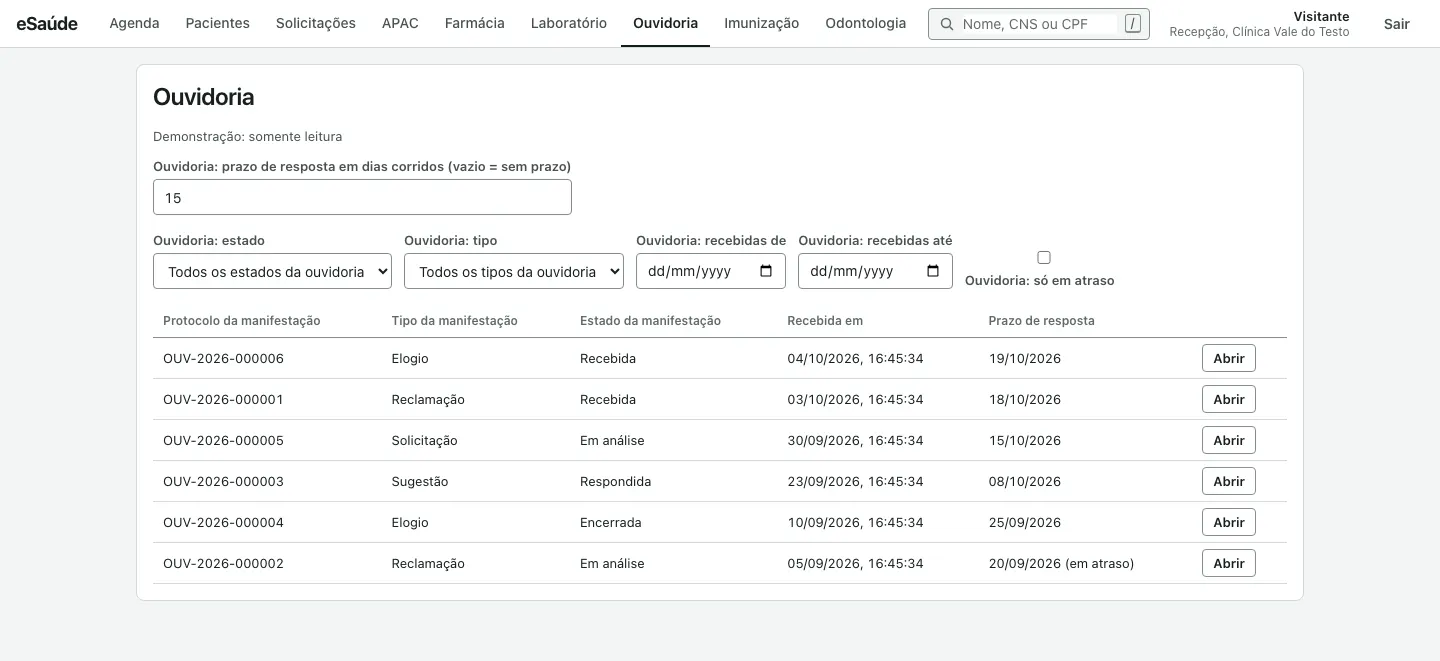Open the OUV-2026-000004 Encerrada entry

point(1229,522)
